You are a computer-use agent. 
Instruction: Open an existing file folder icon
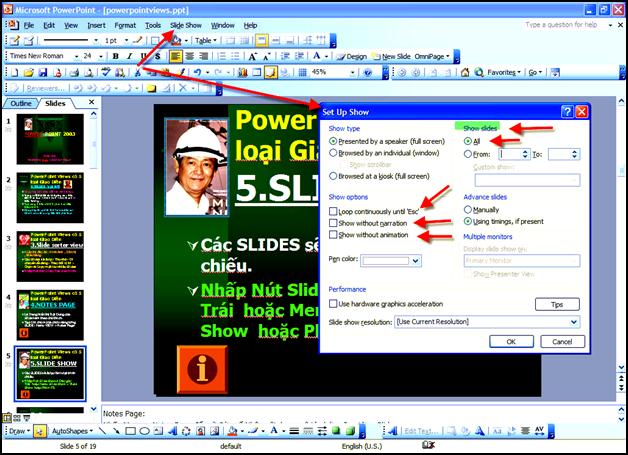click(x=28, y=72)
